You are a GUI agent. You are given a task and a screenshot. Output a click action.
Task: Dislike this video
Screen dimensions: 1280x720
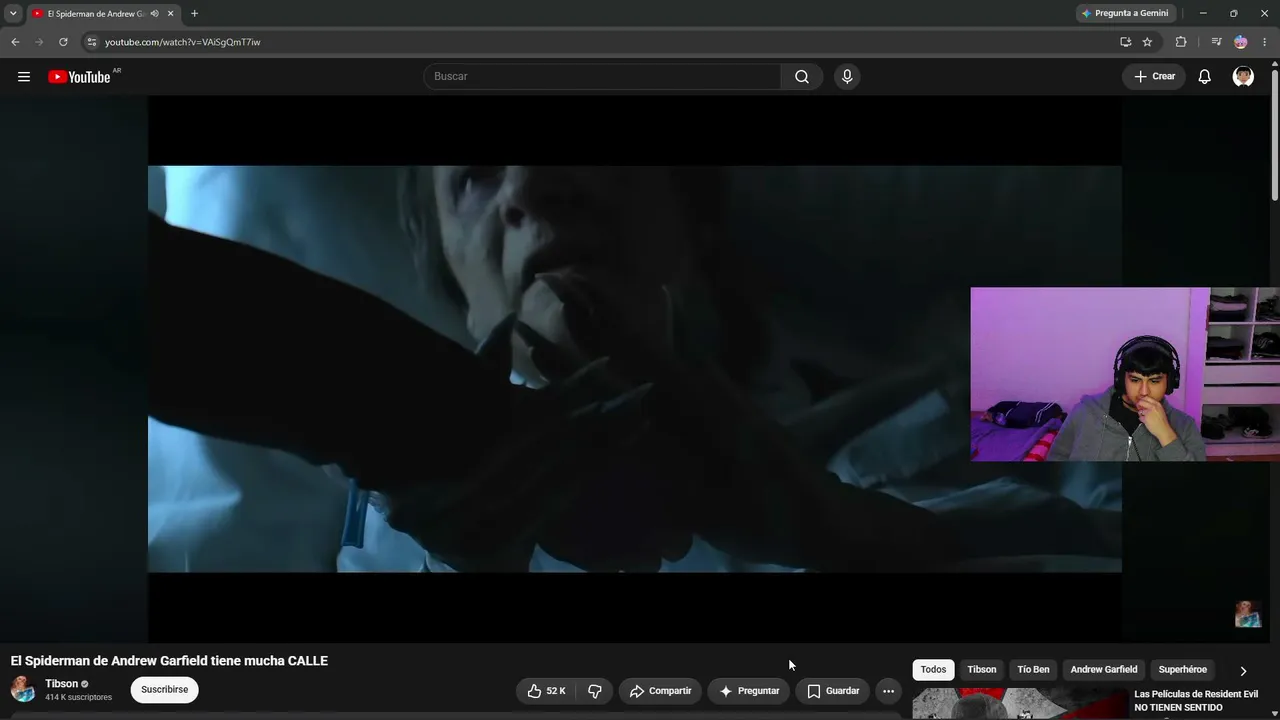click(x=595, y=691)
